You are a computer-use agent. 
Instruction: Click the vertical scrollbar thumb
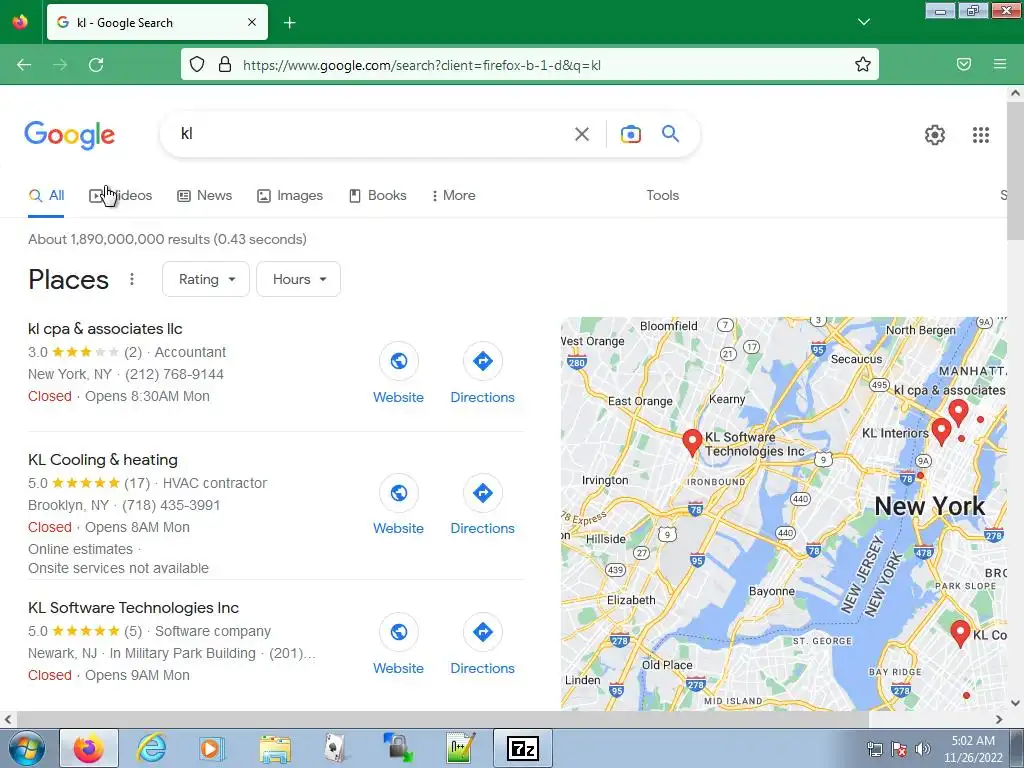1015,170
